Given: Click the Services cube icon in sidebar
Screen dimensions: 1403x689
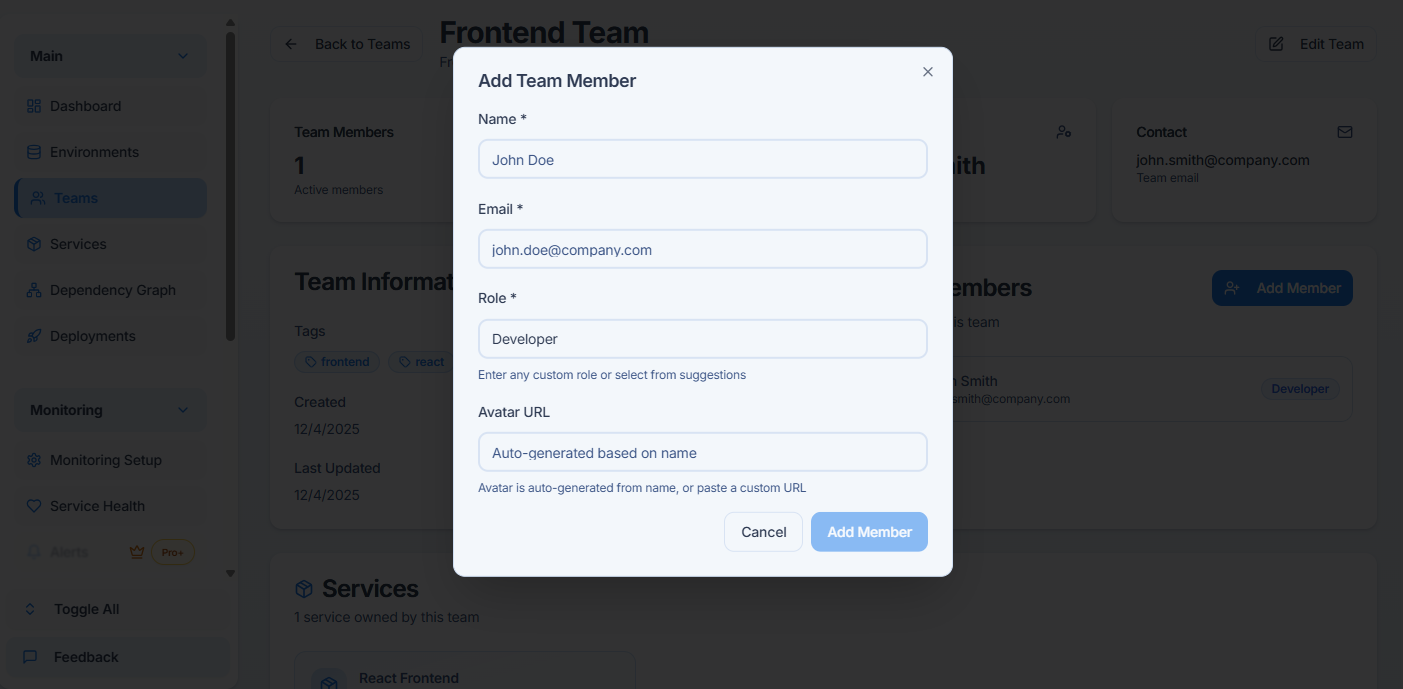Looking at the screenshot, I should point(34,244).
